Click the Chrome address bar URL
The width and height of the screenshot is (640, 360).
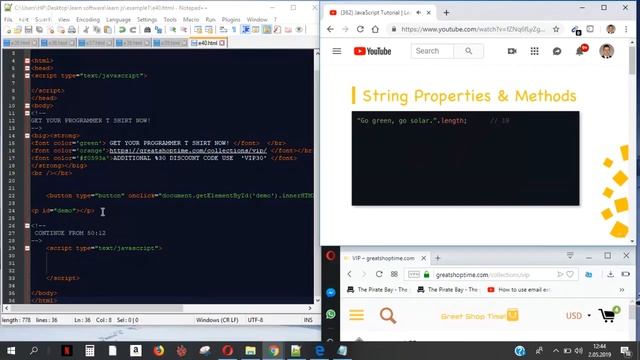click(x=473, y=29)
